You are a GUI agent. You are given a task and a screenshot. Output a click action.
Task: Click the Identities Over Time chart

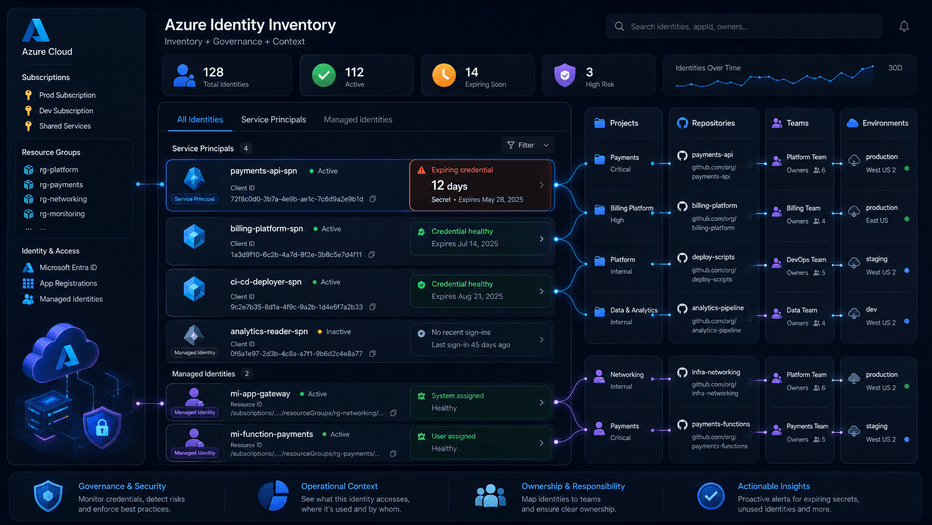(x=775, y=79)
